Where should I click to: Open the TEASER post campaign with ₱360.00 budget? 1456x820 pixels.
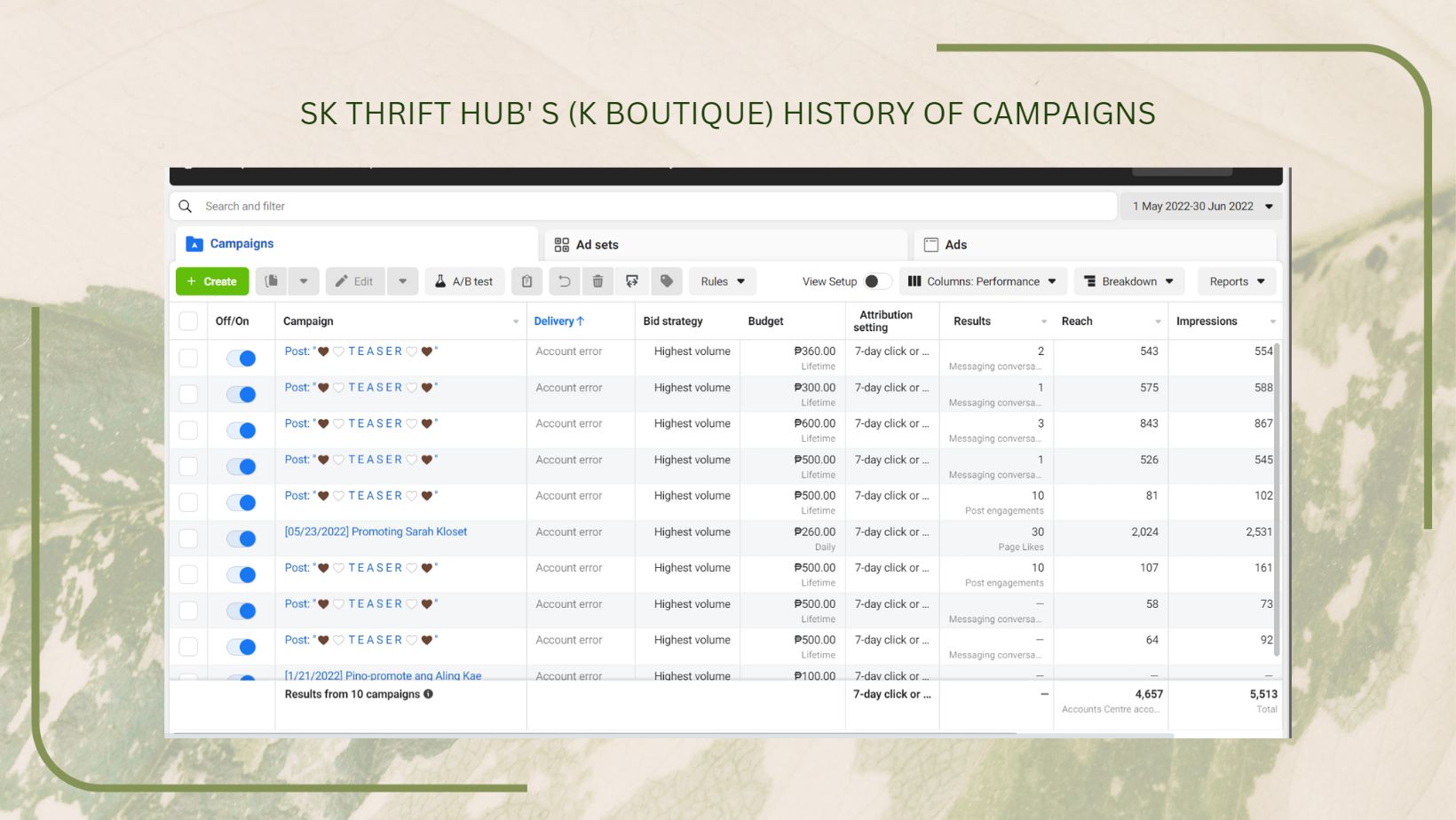click(361, 351)
